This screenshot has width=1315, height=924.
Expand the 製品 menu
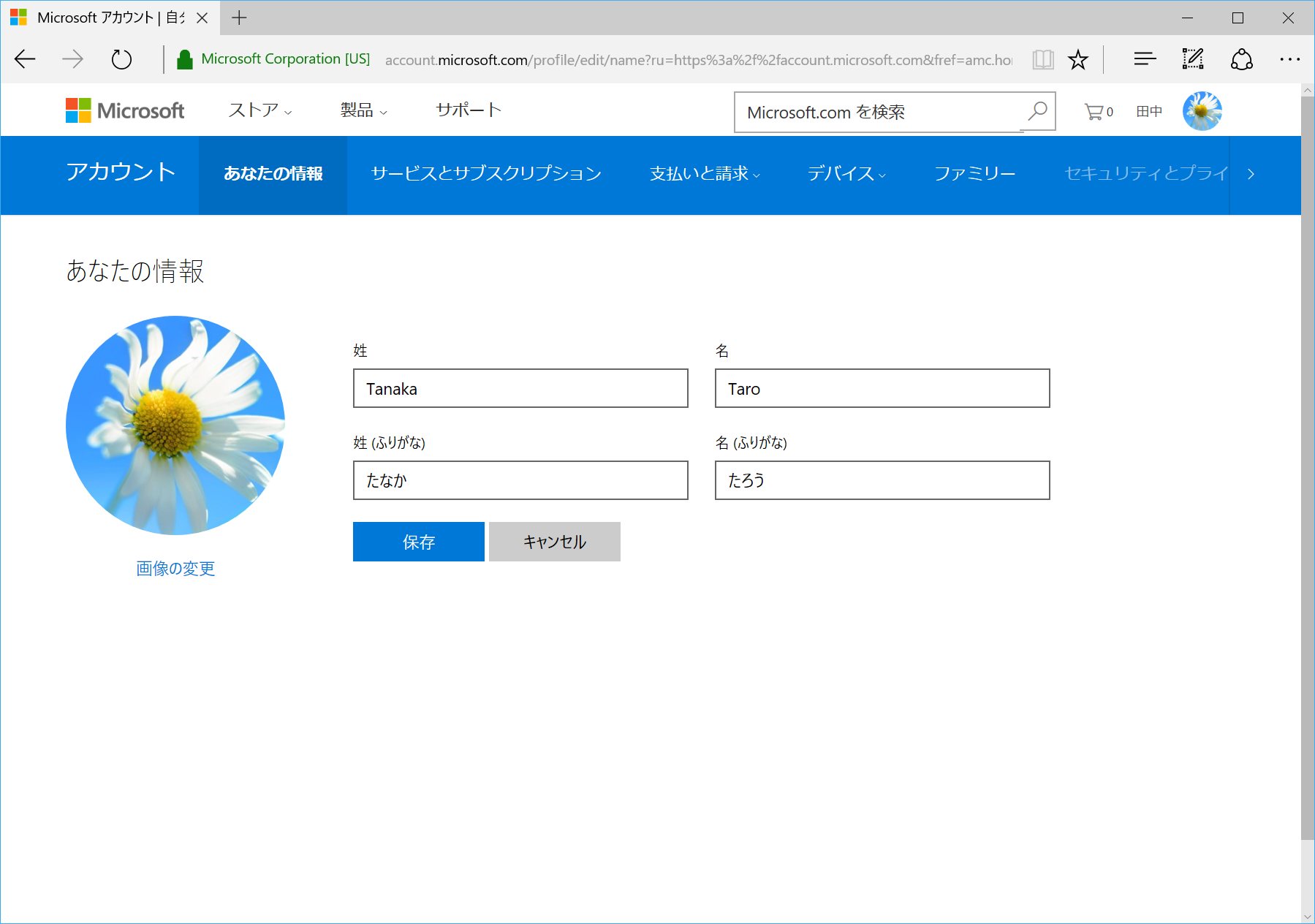(362, 110)
